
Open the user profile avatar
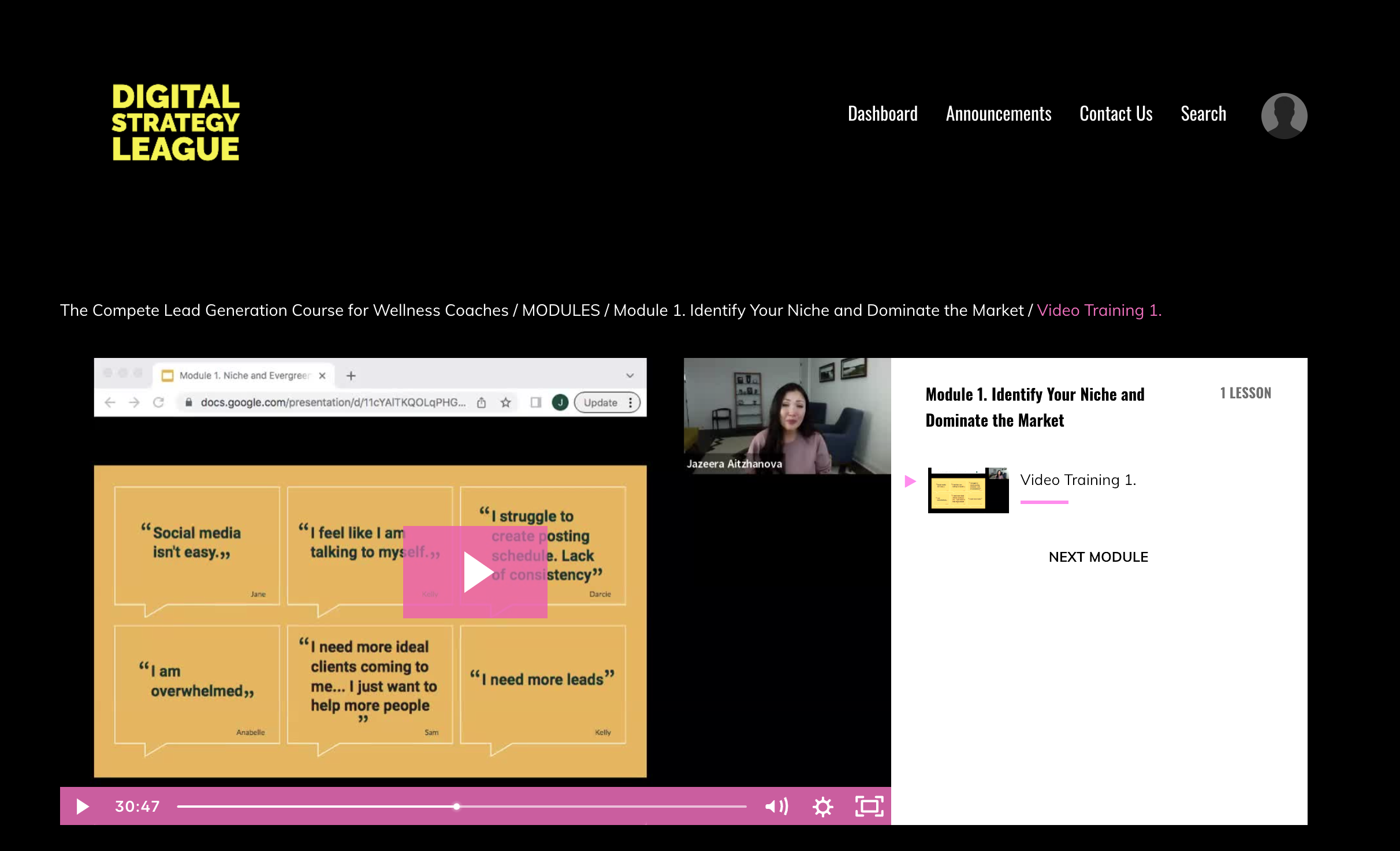[x=1283, y=115]
